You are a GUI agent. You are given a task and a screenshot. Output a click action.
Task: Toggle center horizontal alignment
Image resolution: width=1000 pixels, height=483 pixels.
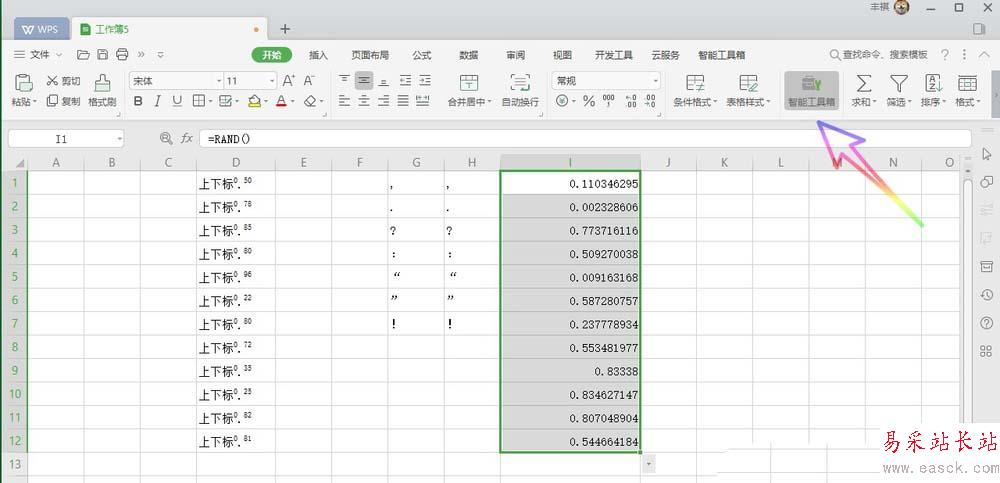[x=364, y=101]
